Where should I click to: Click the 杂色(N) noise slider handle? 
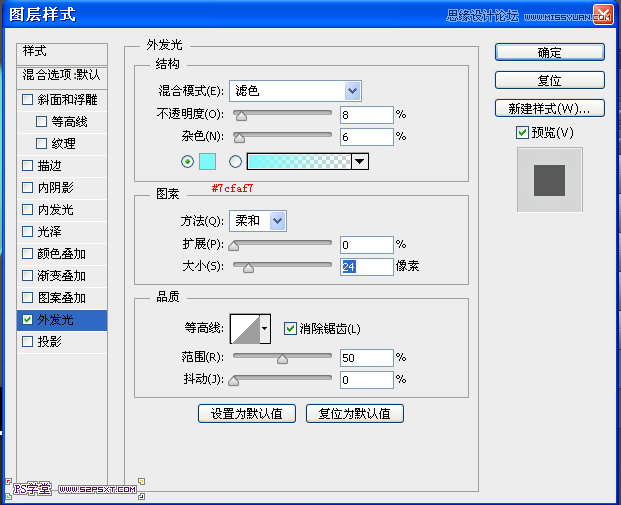click(239, 138)
